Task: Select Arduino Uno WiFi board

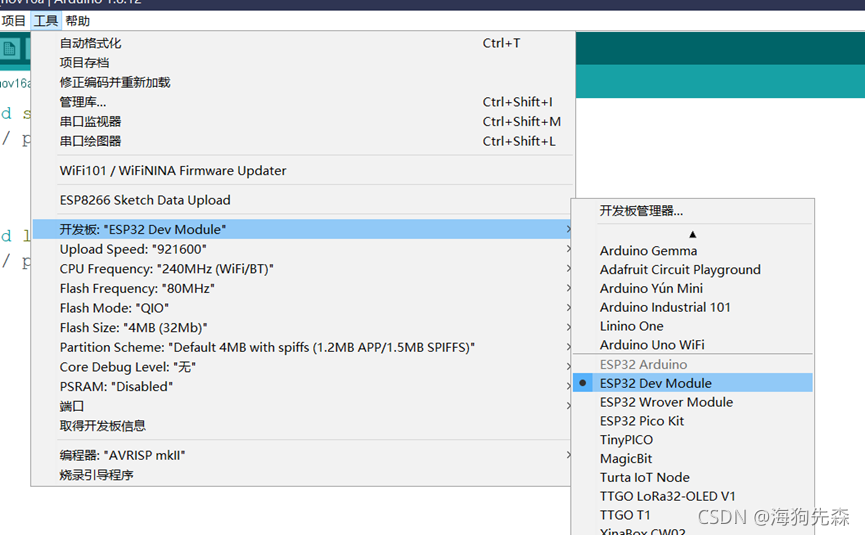Action: 692,345
